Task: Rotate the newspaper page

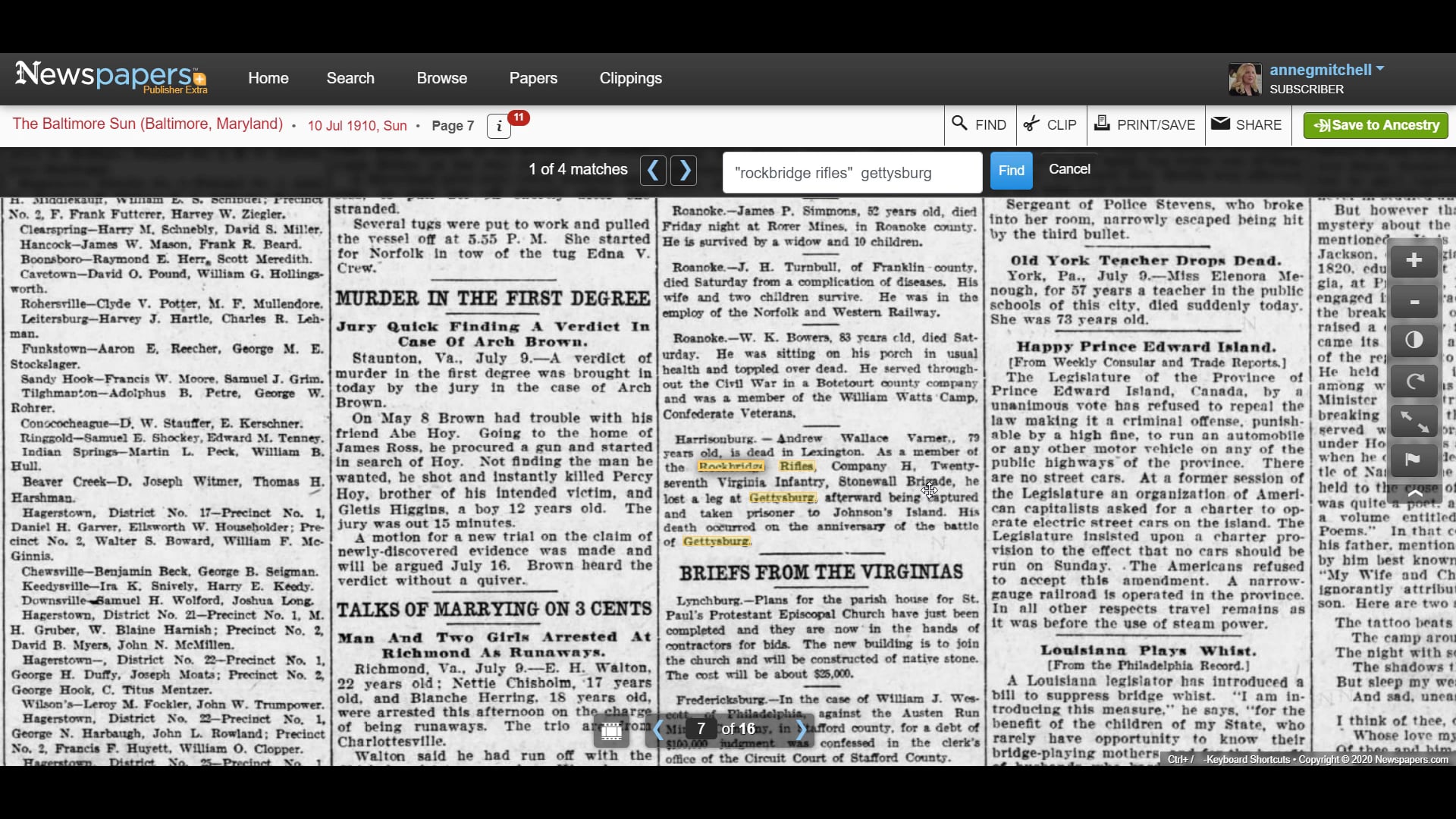Action: coord(1414,381)
